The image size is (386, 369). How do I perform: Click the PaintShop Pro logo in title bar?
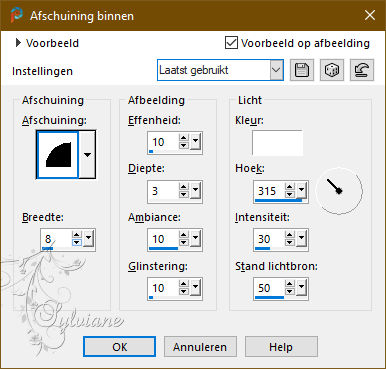[x=16, y=15]
